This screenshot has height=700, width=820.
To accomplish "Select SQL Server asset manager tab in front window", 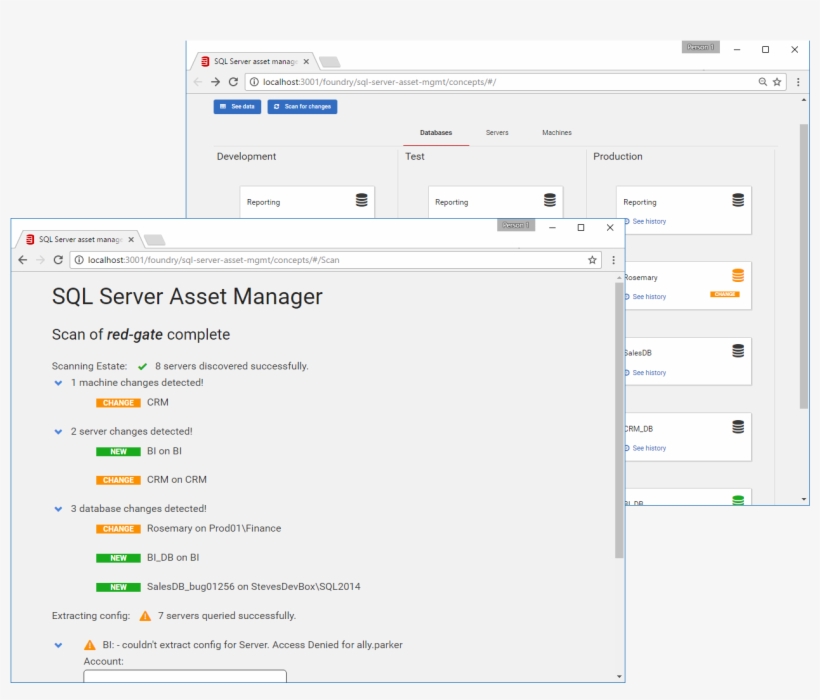I will (x=80, y=239).
